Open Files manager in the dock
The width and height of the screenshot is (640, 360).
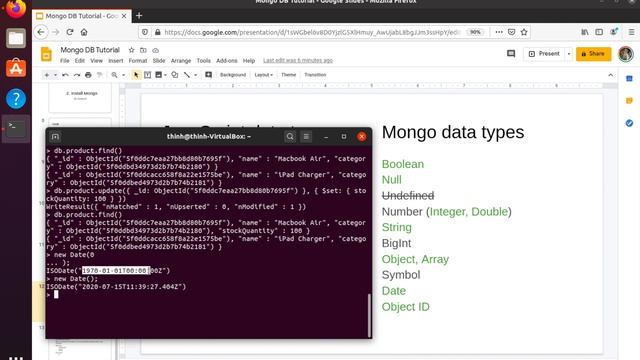[x=16, y=38]
